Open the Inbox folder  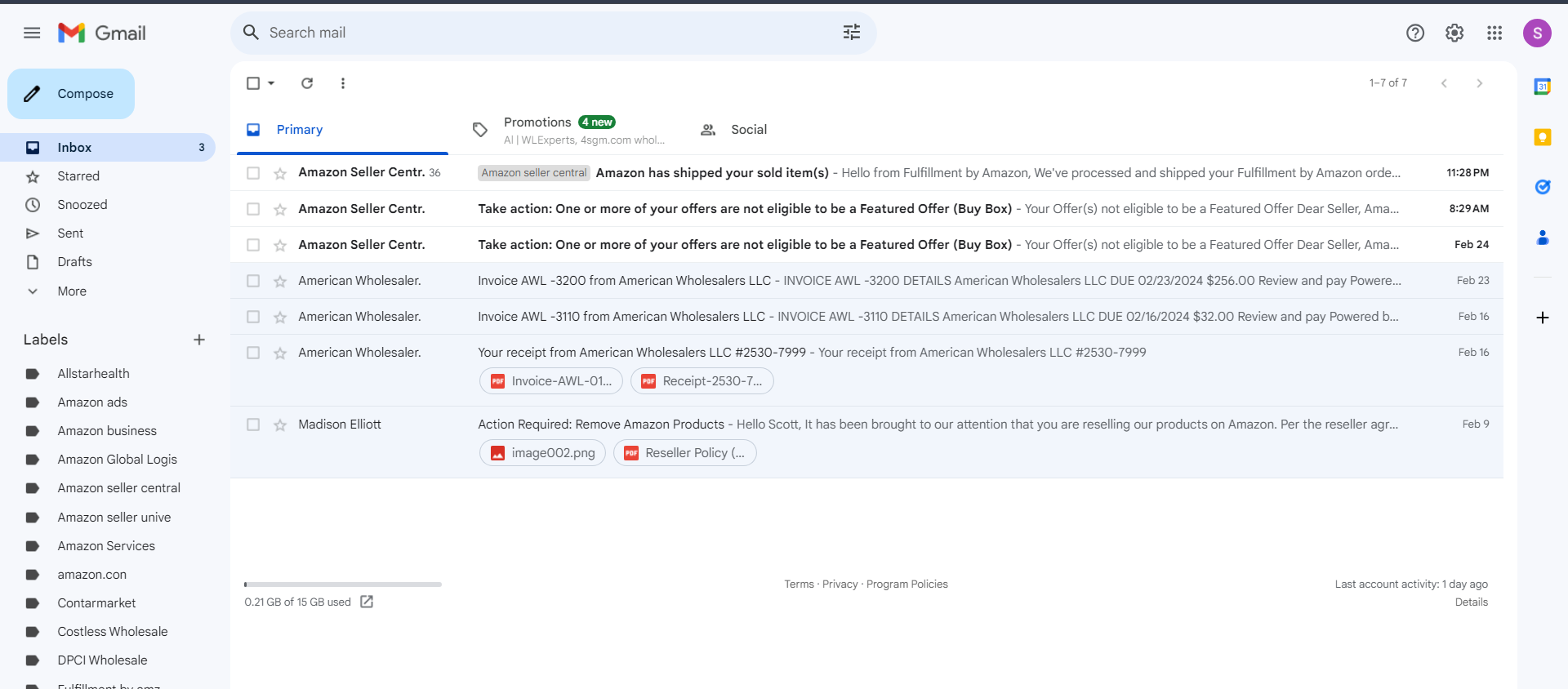108,148
